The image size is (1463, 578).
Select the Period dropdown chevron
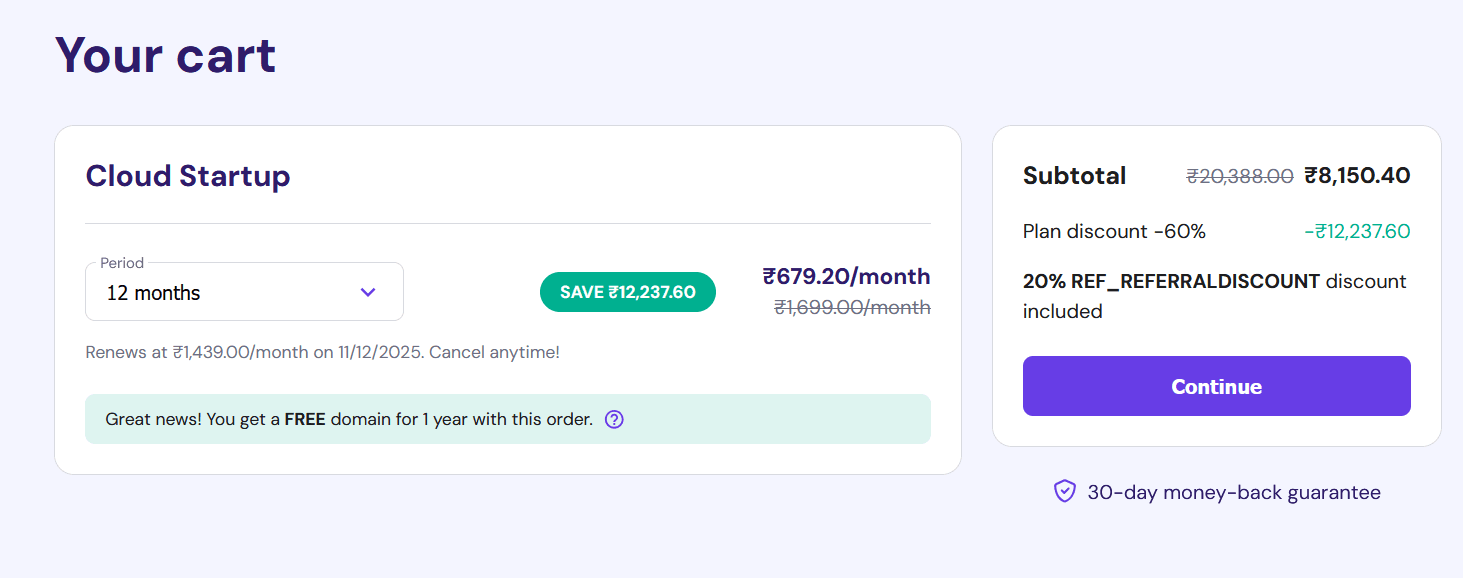pyautogui.click(x=368, y=291)
